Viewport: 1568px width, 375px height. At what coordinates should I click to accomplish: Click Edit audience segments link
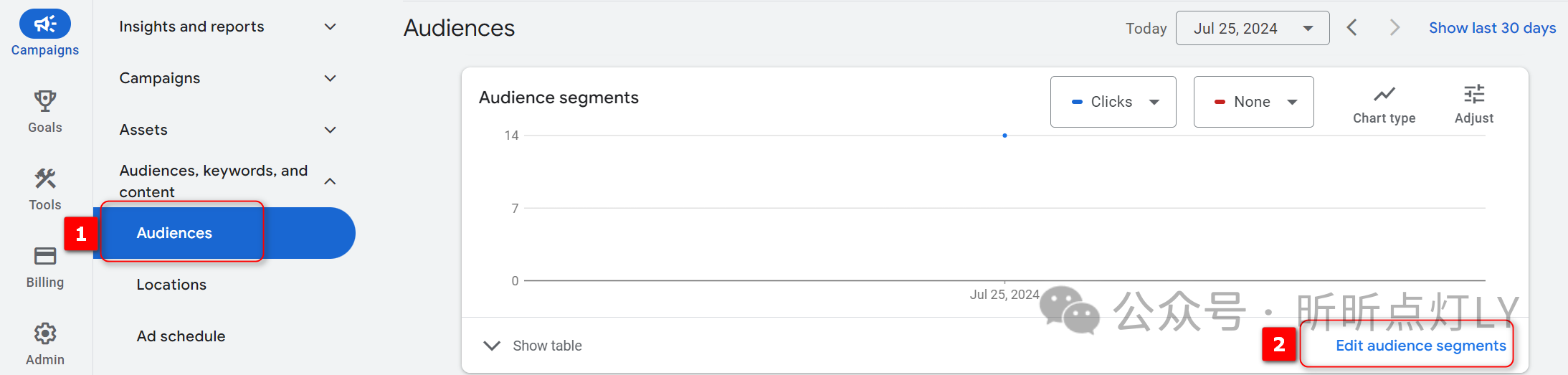(x=1420, y=346)
